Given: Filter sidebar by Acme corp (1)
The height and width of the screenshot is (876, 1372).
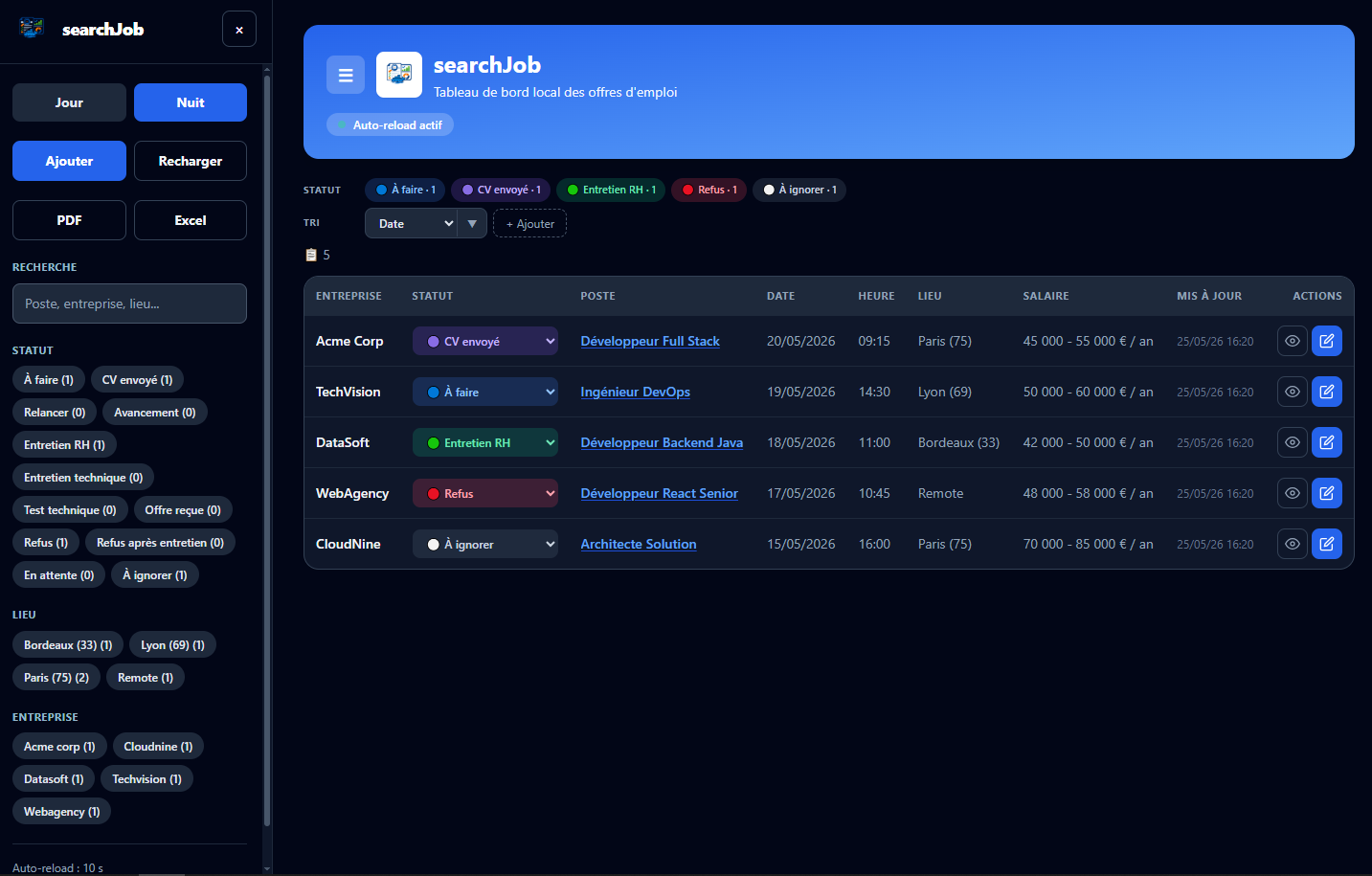Looking at the screenshot, I should (59, 747).
